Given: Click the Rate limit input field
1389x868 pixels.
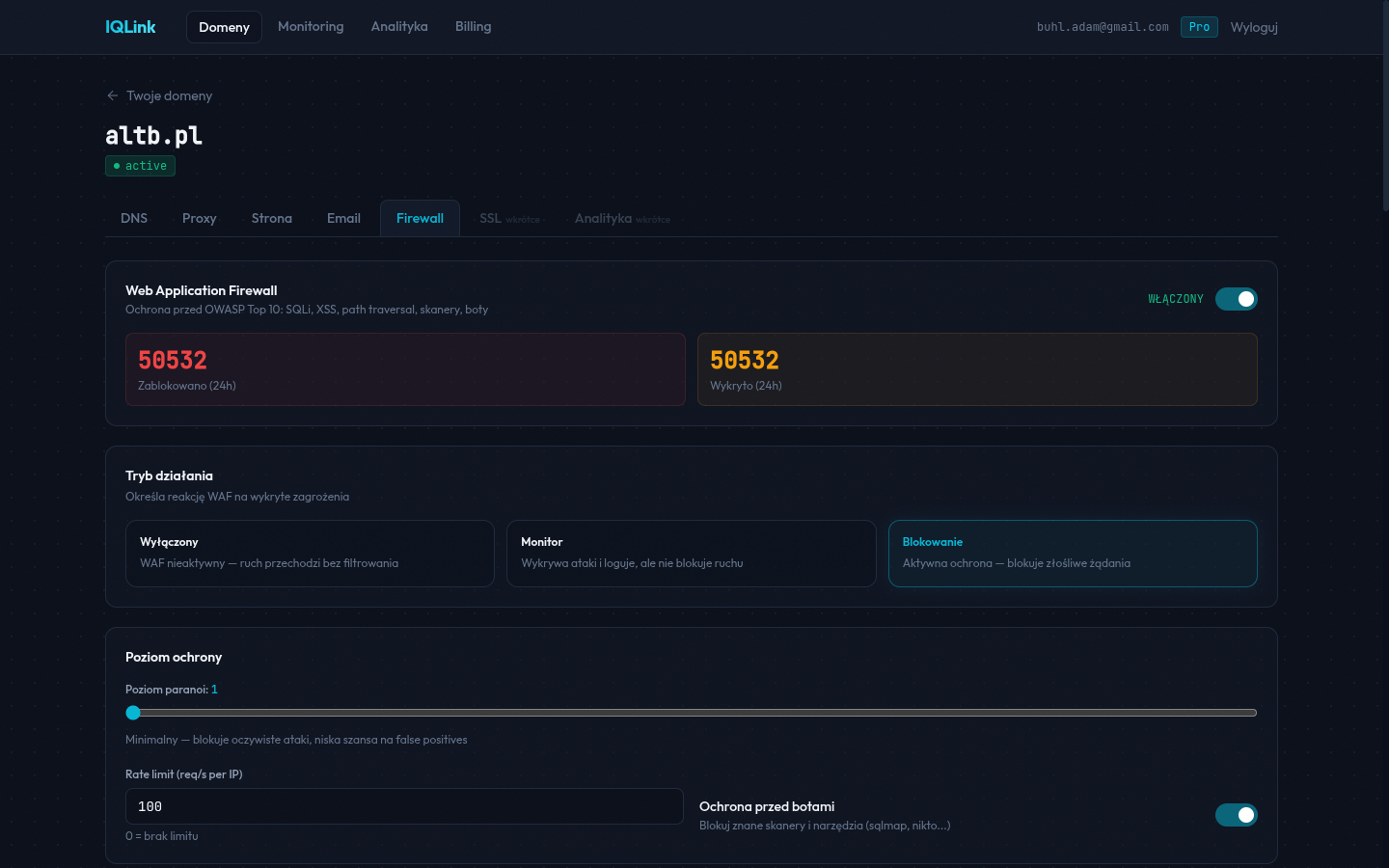Looking at the screenshot, I should pyautogui.click(x=404, y=806).
